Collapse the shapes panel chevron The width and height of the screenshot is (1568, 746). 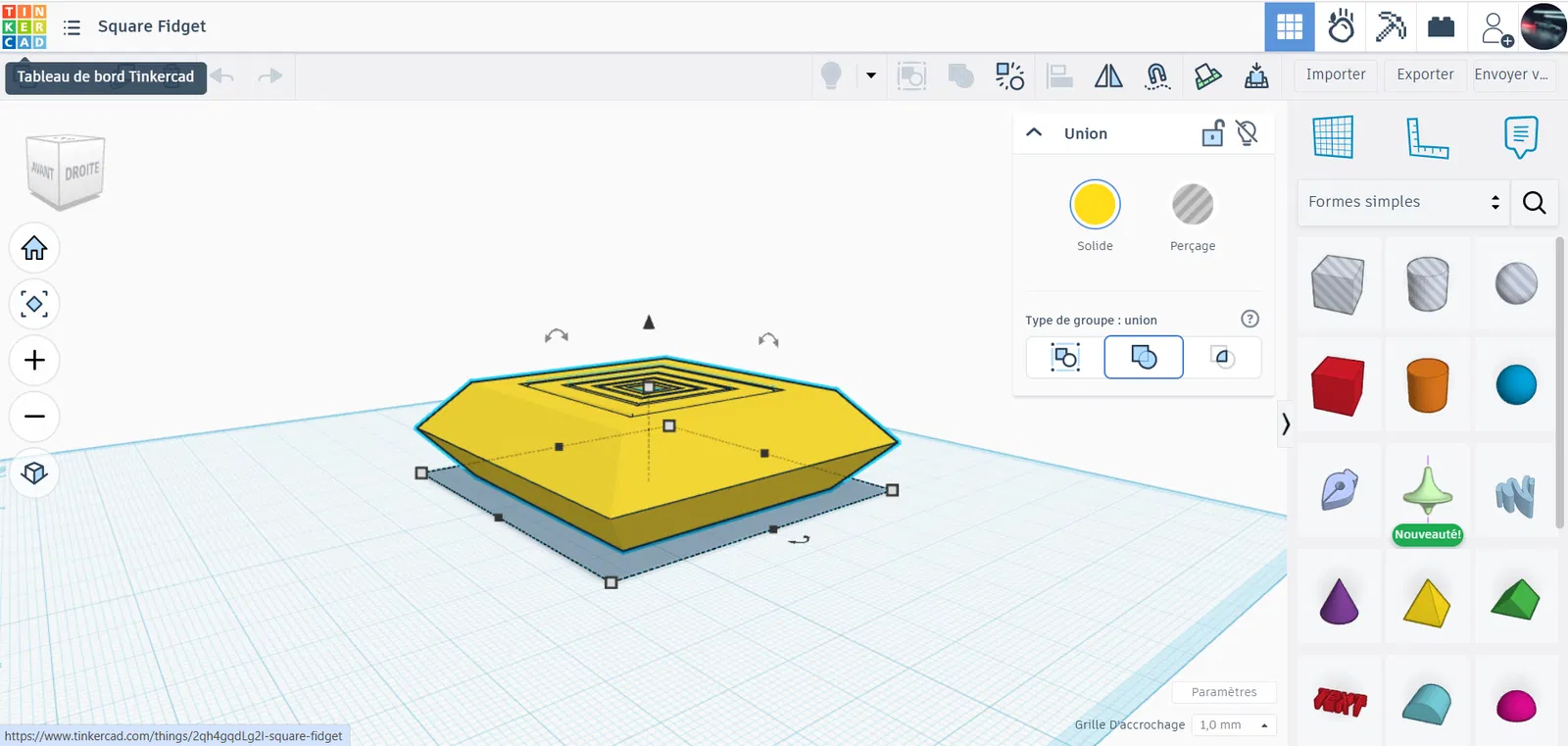coord(1285,423)
